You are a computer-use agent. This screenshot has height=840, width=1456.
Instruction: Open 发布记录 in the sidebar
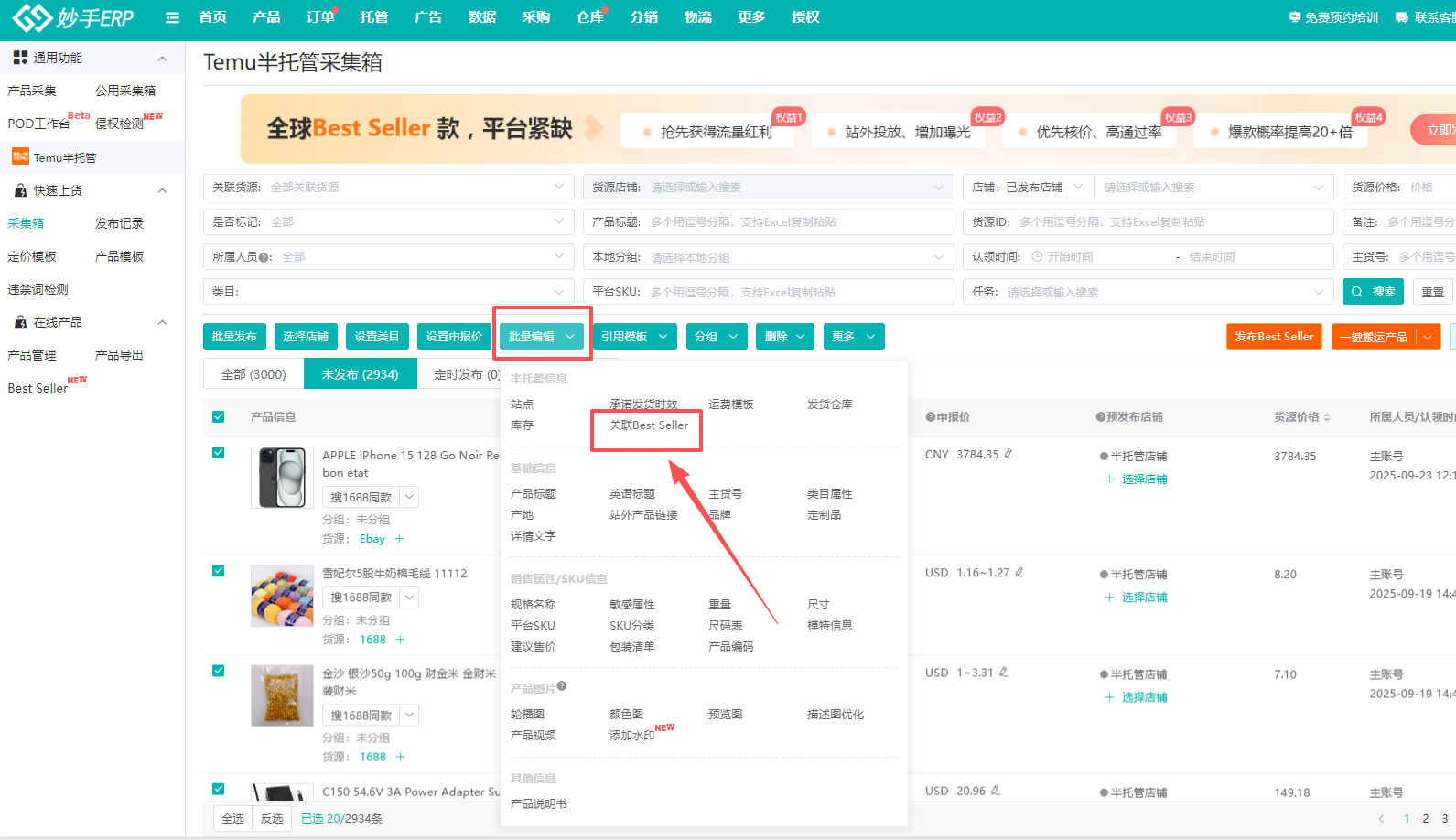coord(119,223)
